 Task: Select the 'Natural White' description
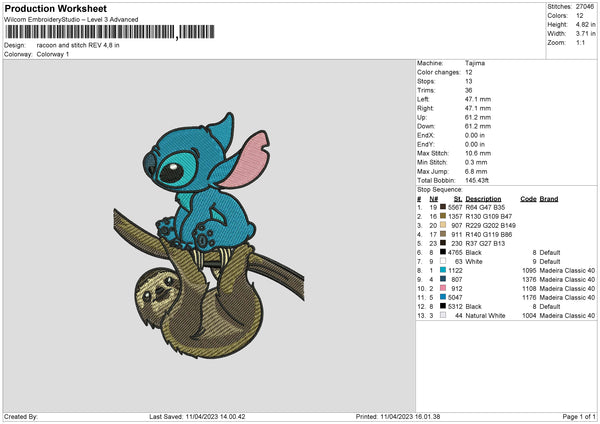(485, 316)
